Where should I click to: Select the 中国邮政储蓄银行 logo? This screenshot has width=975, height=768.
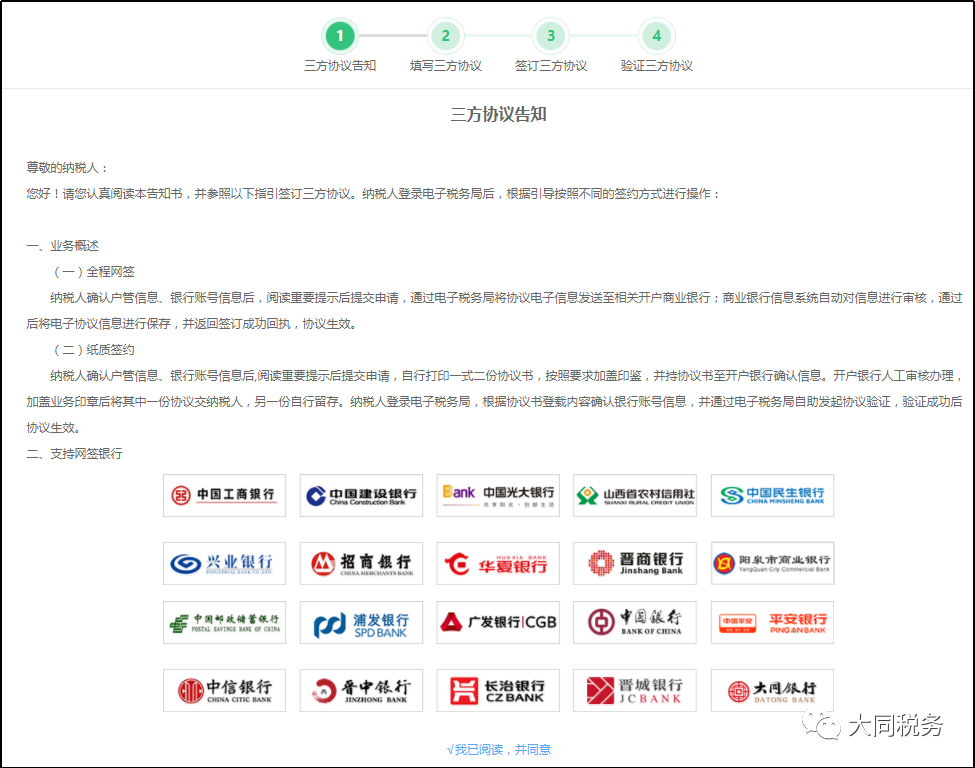tap(224, 622)
